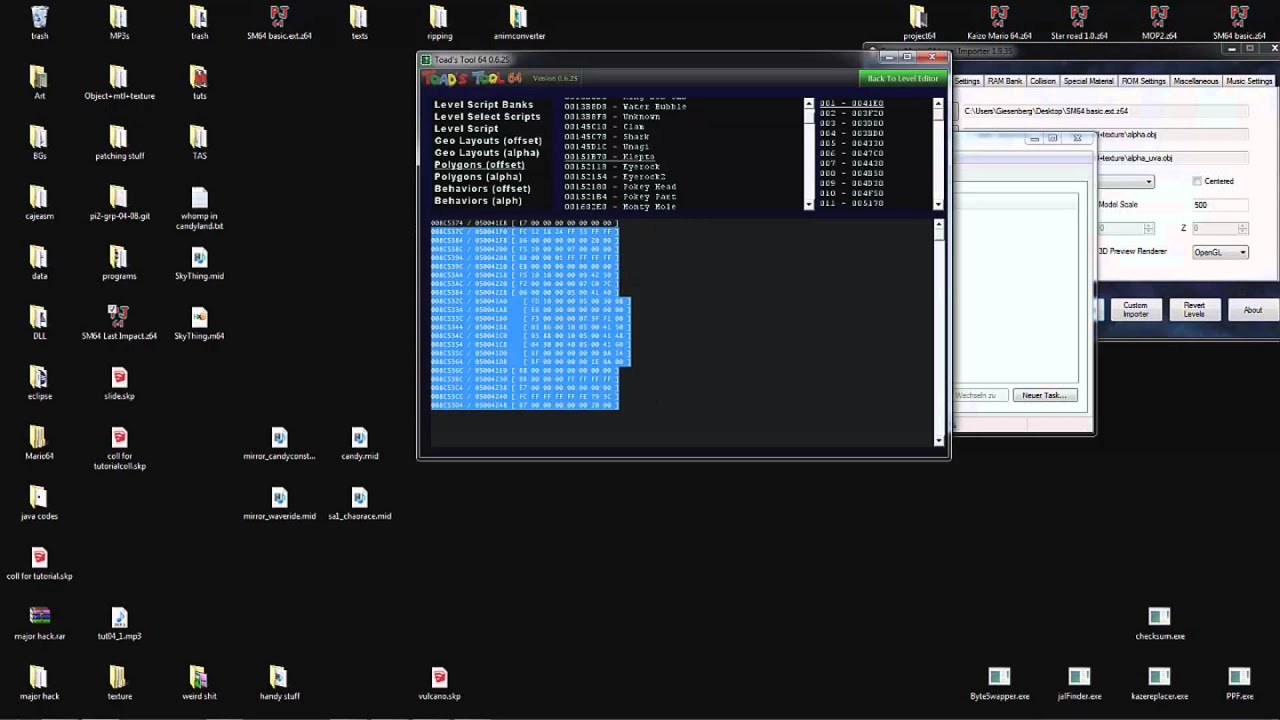The height and width of the screenshot is (720, 1280).
Task: Select entry 005 - 004330 in offset list
Action: [851, 144]
